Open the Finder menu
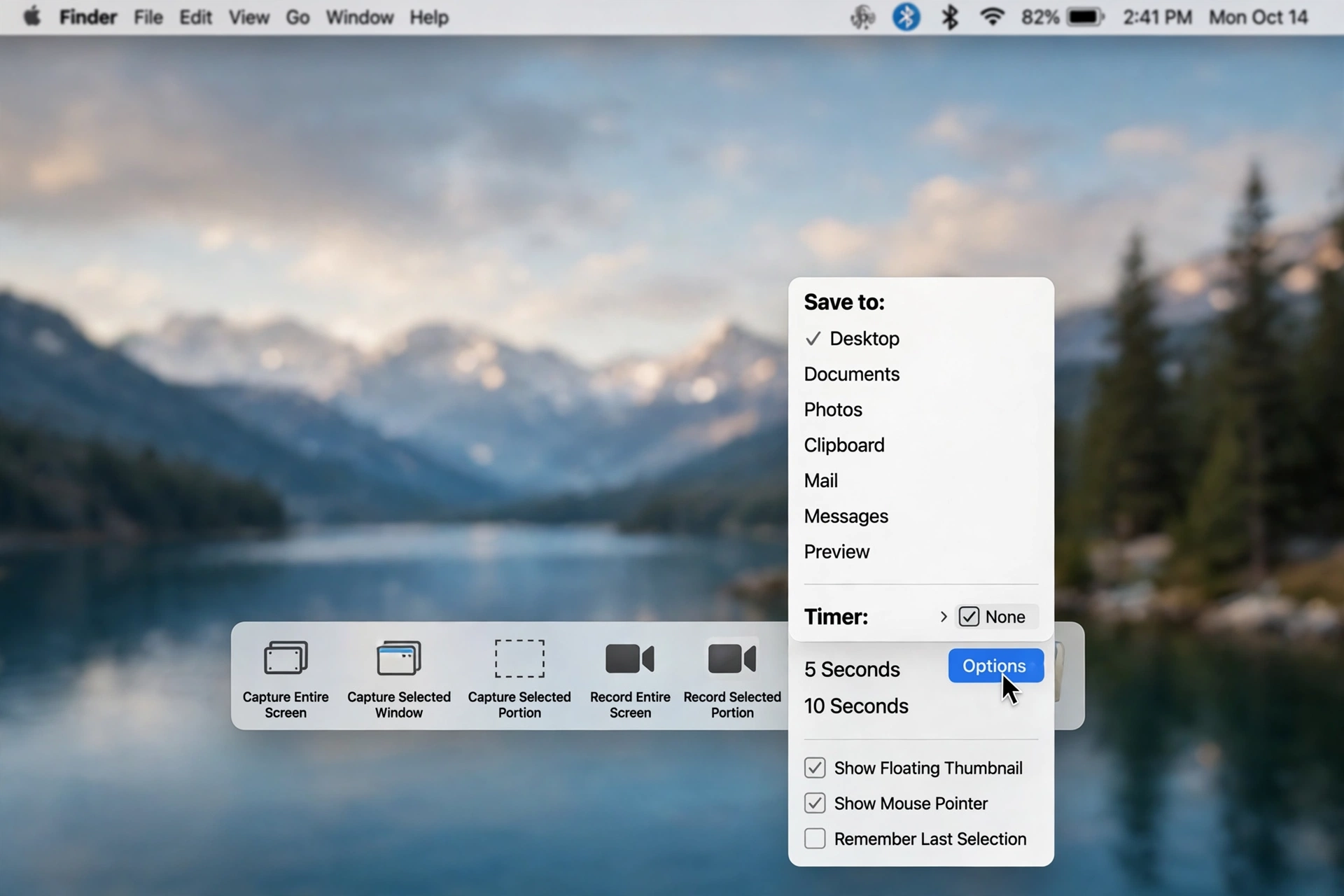 [87, 17]
